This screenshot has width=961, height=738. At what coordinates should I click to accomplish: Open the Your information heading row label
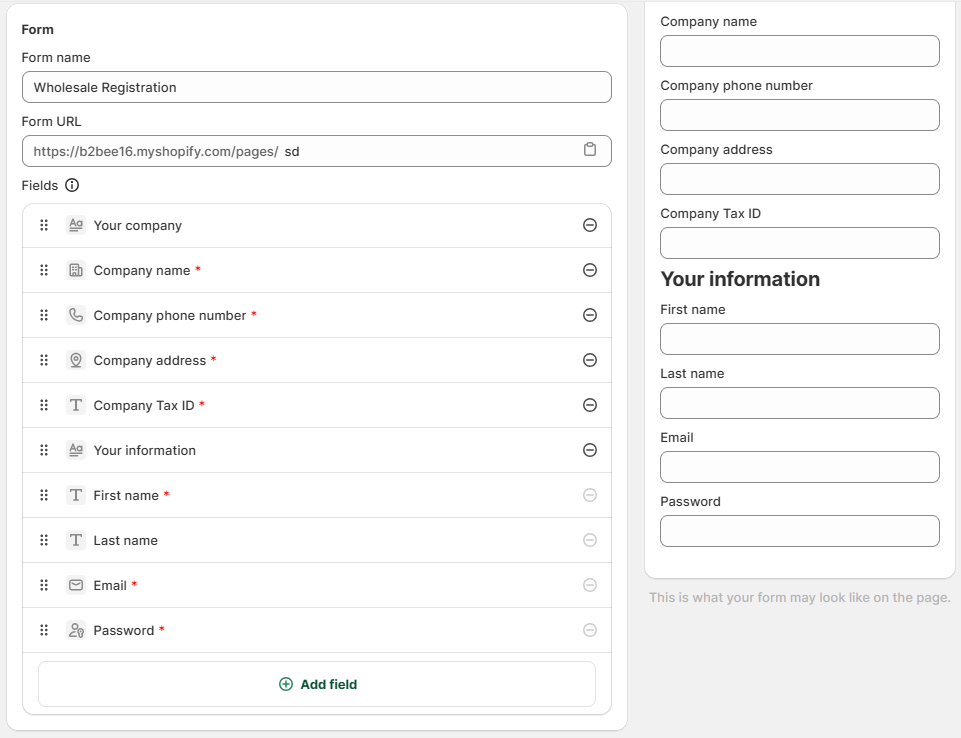[145, 450]
